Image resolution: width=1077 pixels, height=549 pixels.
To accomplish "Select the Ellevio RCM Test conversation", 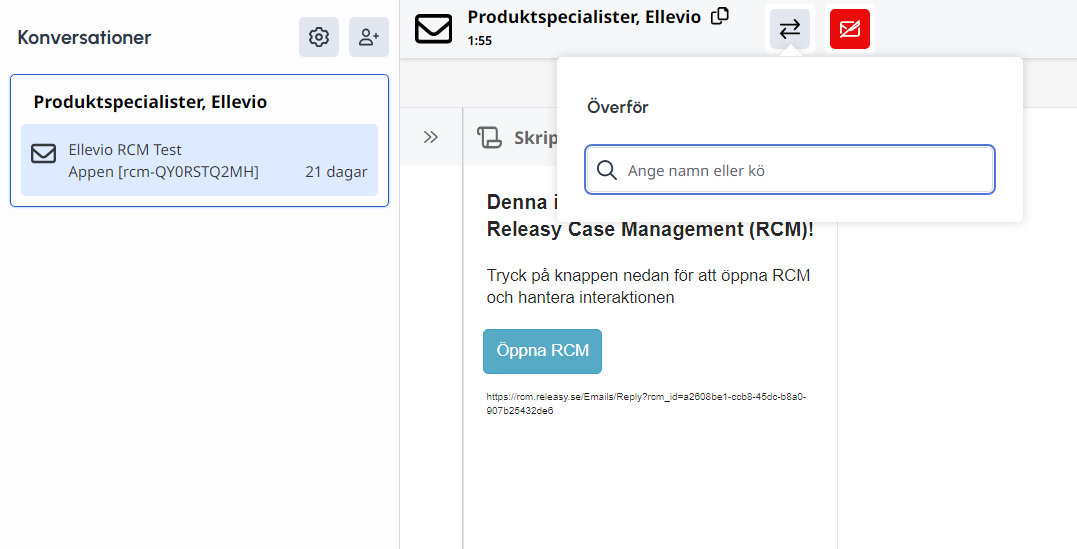I will (x=199, y=160).
